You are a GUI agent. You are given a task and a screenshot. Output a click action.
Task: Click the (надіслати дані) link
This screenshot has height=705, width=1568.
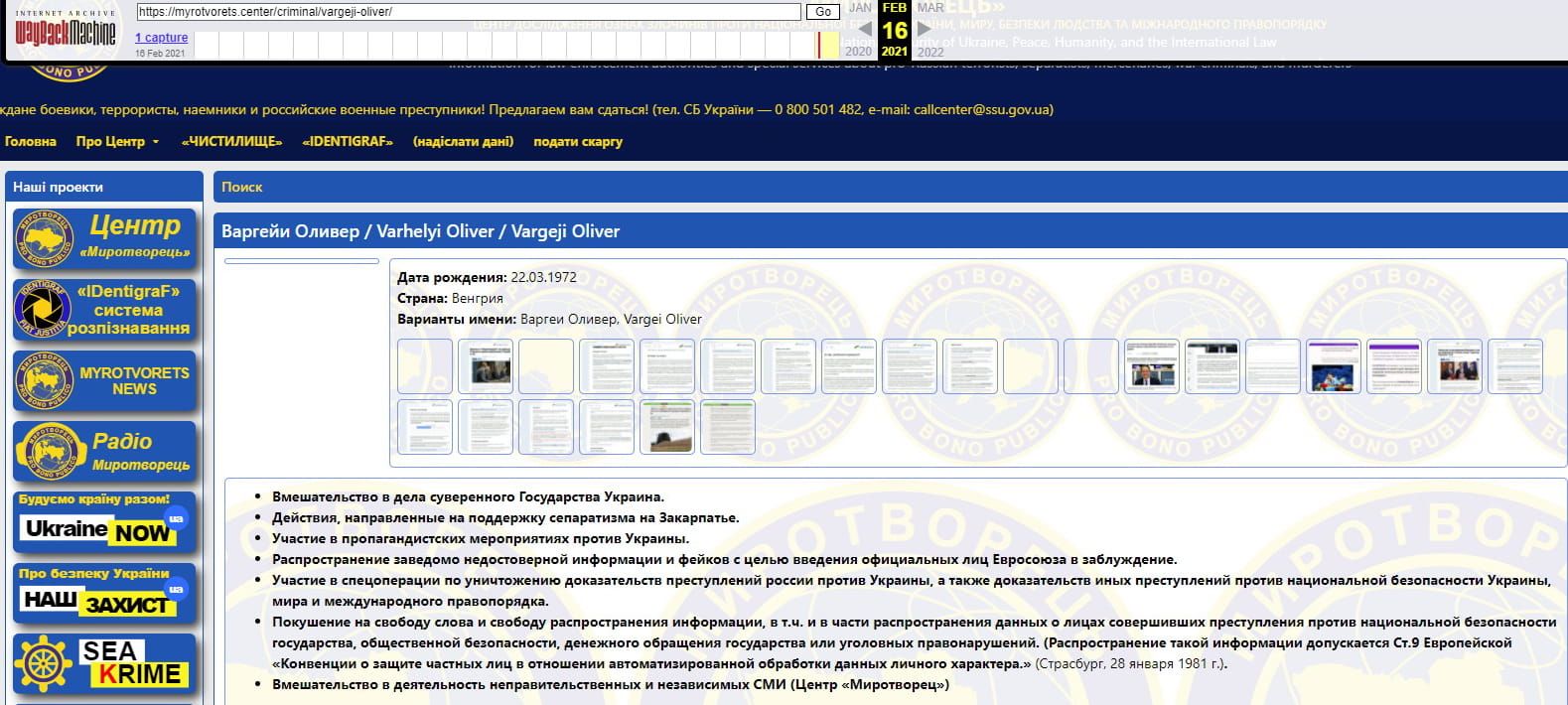coord(463,142)
